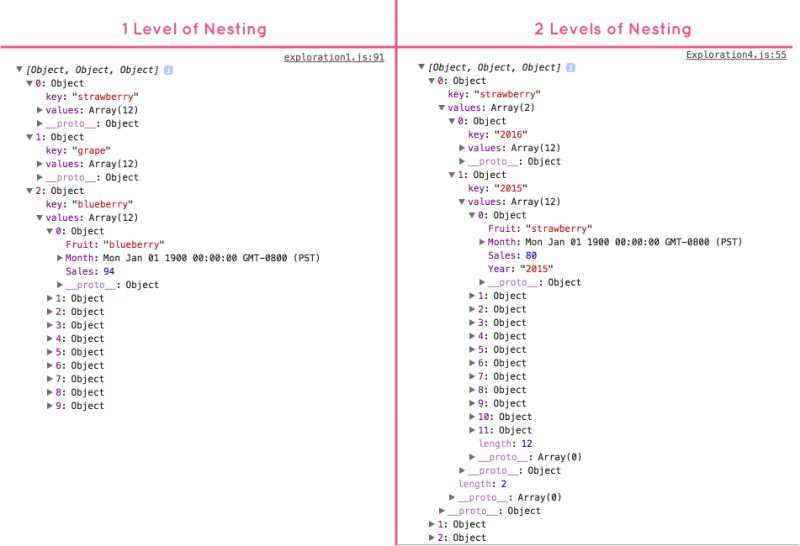Screen dimensions: 800x546
Task: Click the Fruit: "strawberry" property
Action: (x=540, y=229)
